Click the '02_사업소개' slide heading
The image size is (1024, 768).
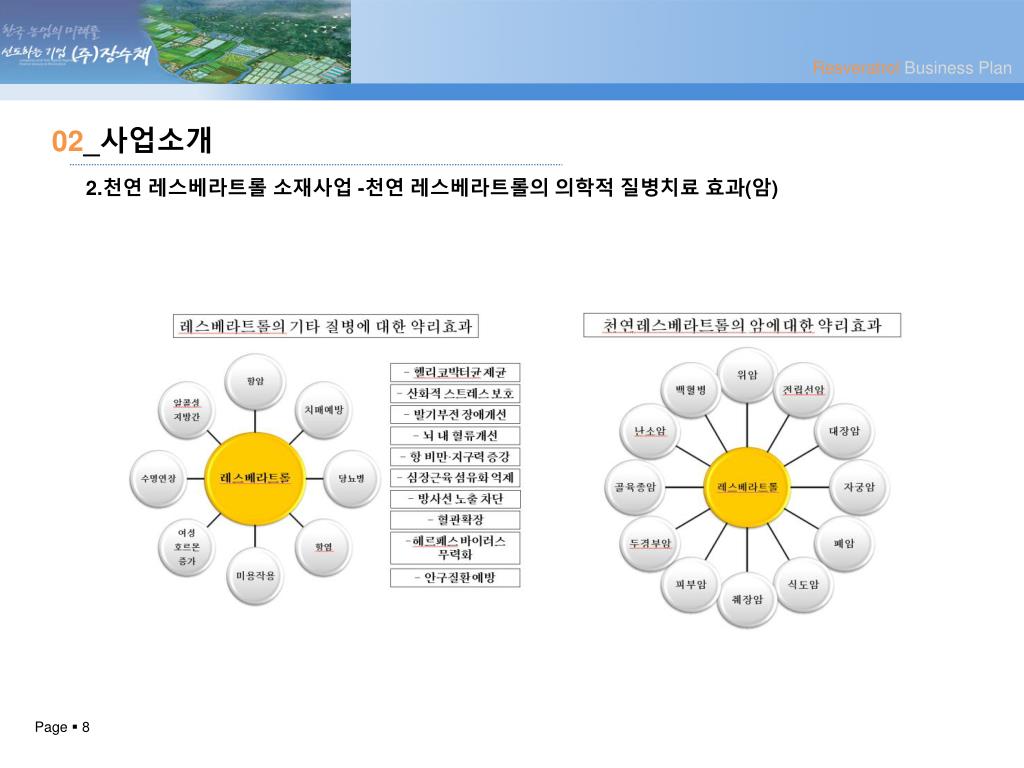tap(132, 140)
